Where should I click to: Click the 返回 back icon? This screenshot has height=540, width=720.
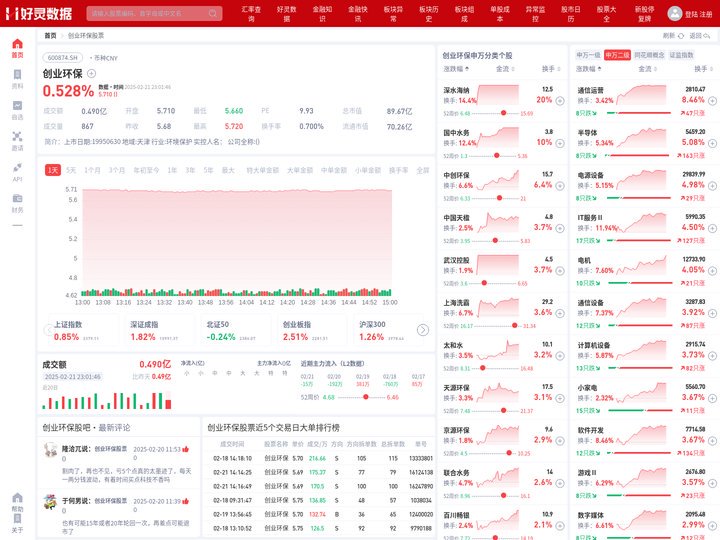coord(707,35)
